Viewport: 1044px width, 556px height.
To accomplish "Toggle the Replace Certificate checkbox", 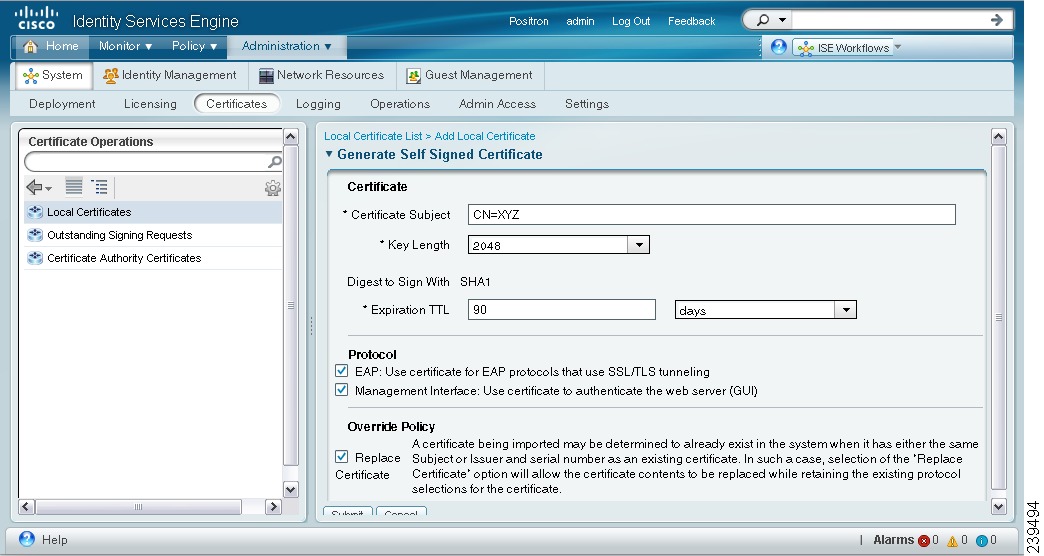I will (x=342, y=457).
